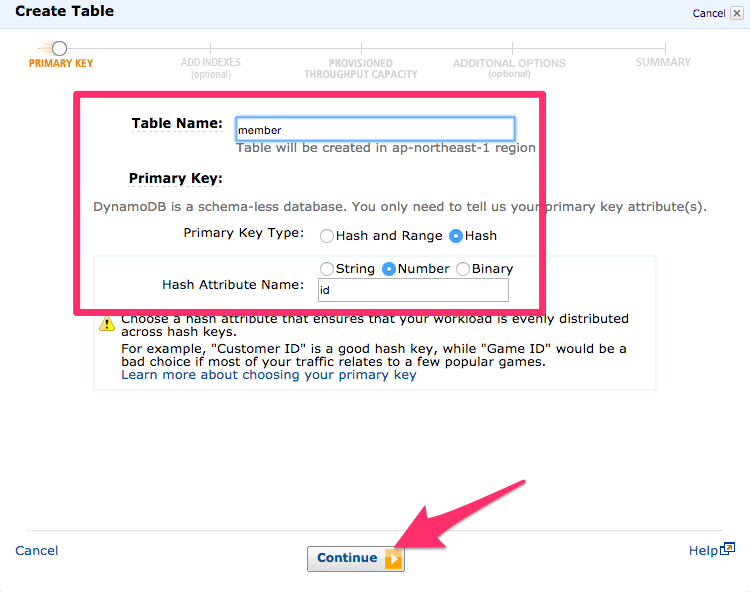Click the Primary Key step circle marker
The width and height of the screenshot is (750, 592).
[x=59, y=48]
